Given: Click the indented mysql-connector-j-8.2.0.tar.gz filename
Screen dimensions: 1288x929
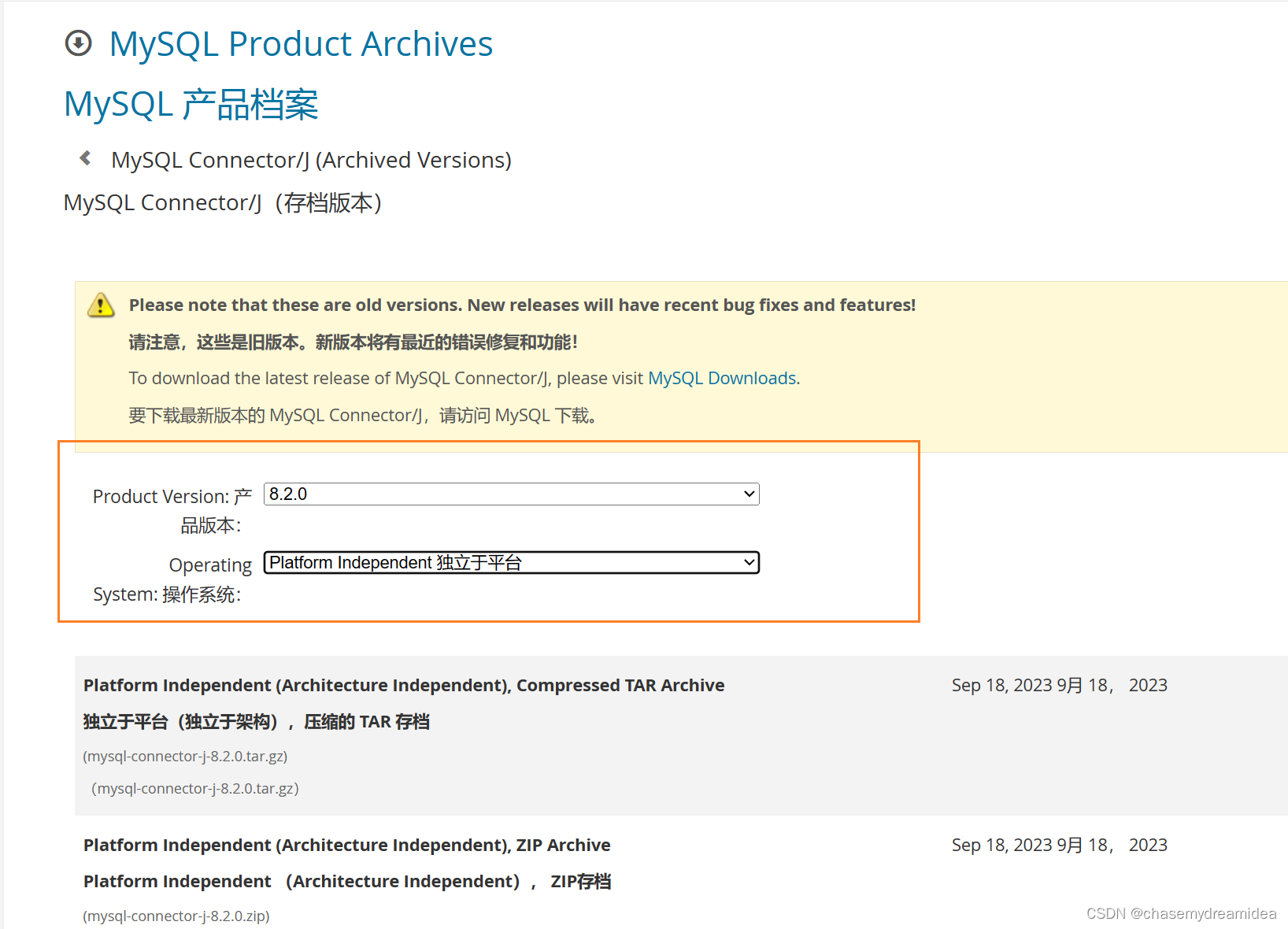Looking at the screenshot, I should [x=195, y=788].
